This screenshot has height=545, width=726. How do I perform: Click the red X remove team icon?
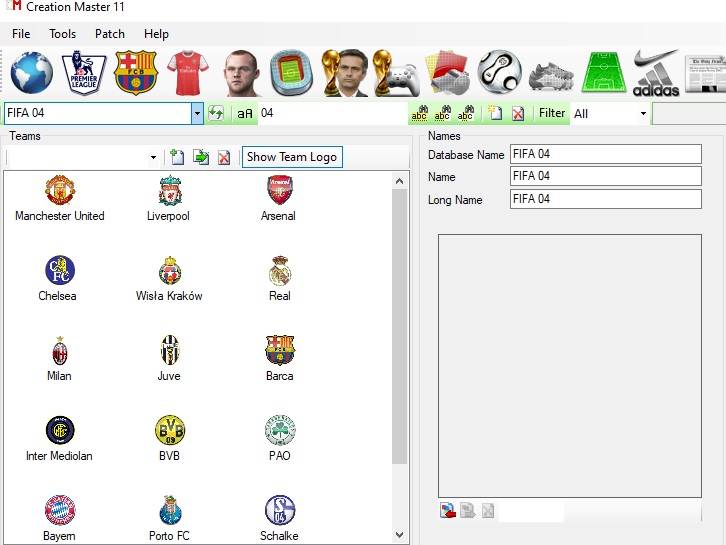click(224, 157)
